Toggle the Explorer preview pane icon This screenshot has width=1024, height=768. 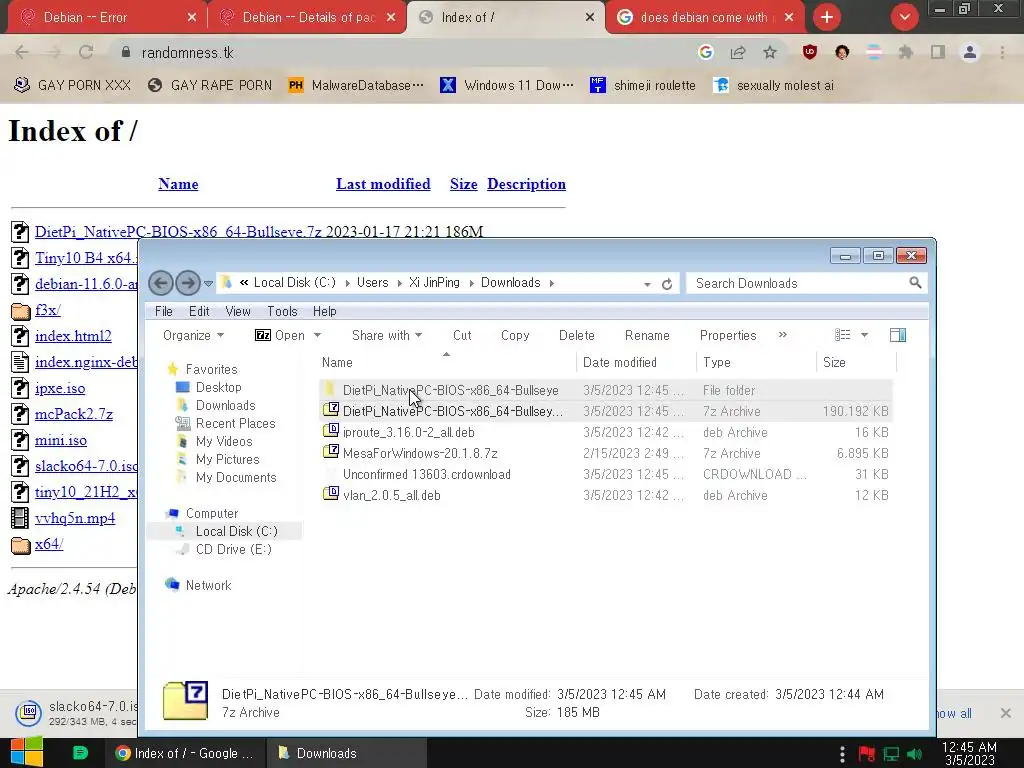point(898,335)
